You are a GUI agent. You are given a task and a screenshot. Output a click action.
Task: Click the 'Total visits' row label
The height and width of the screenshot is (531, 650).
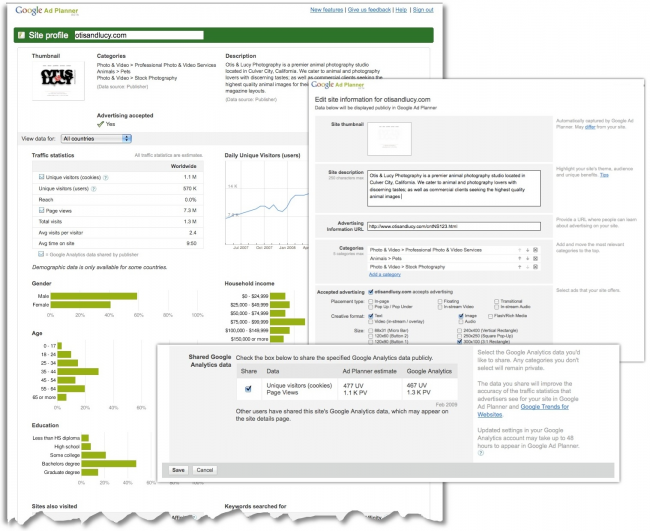pyautogui.click(x=50, y=222)
